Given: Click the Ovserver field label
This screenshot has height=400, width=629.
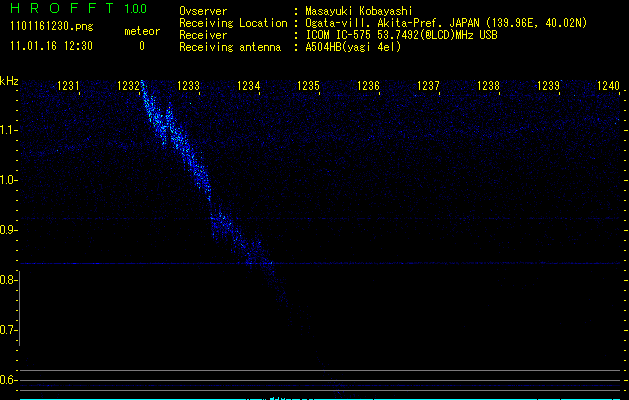Looking at the screenshot, I should [x=203, y=11].
